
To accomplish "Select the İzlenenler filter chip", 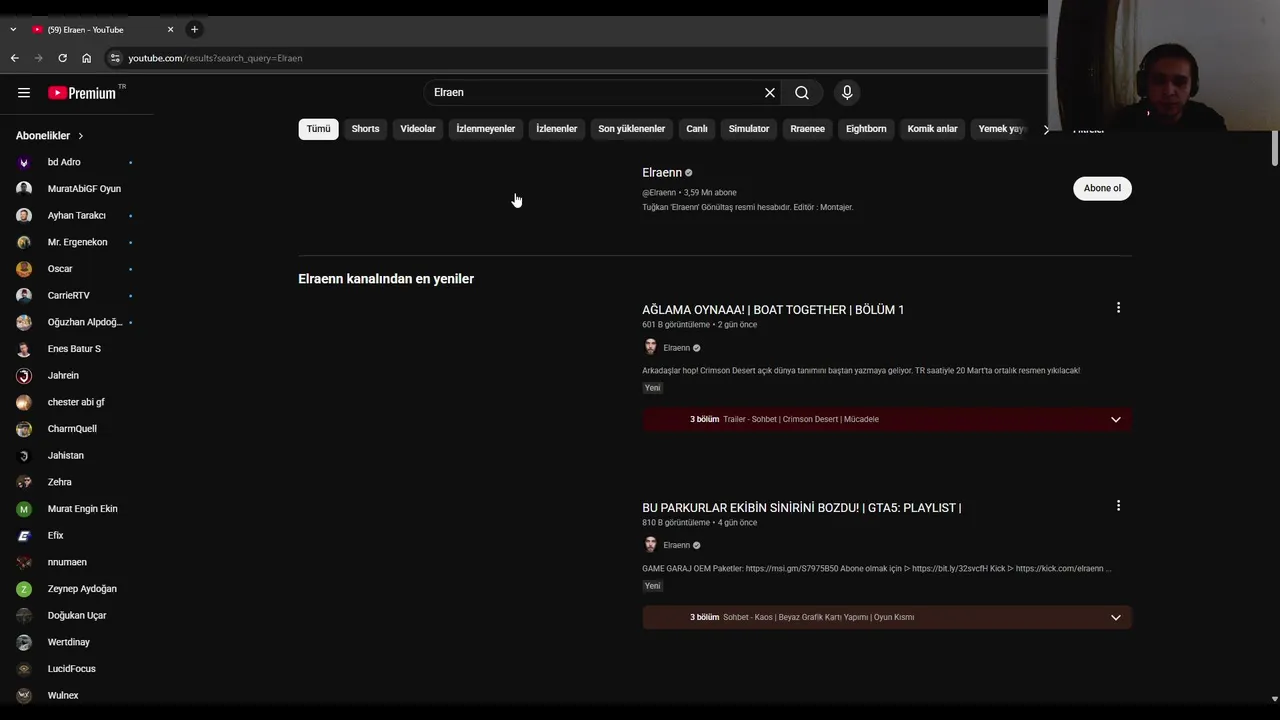I will click(x=556, y=129).
